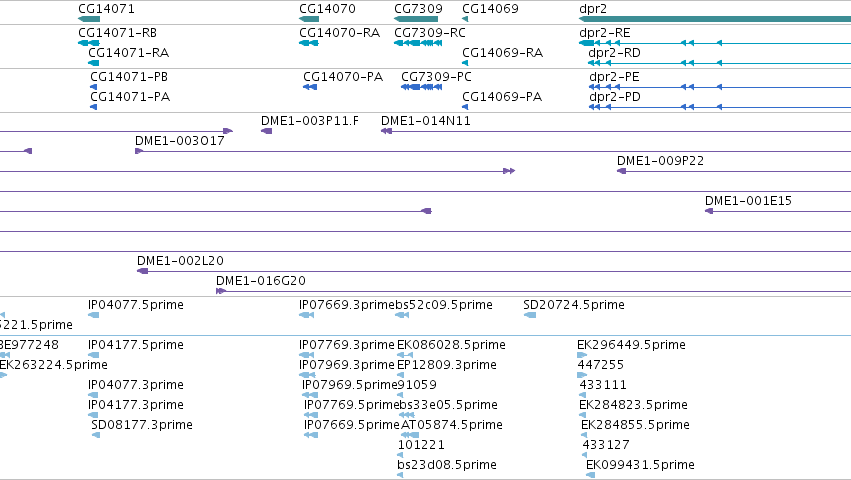Open BAC clone DME1-016G20
Image resolution: width=851 pixels, height=480 pixels.
click(x=261, y=281)
